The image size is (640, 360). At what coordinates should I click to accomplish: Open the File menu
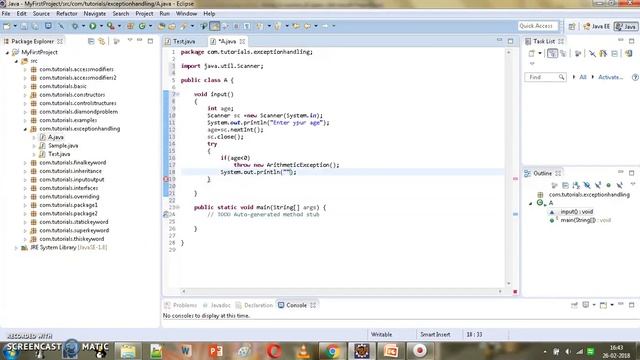click(x=6, y=13)
